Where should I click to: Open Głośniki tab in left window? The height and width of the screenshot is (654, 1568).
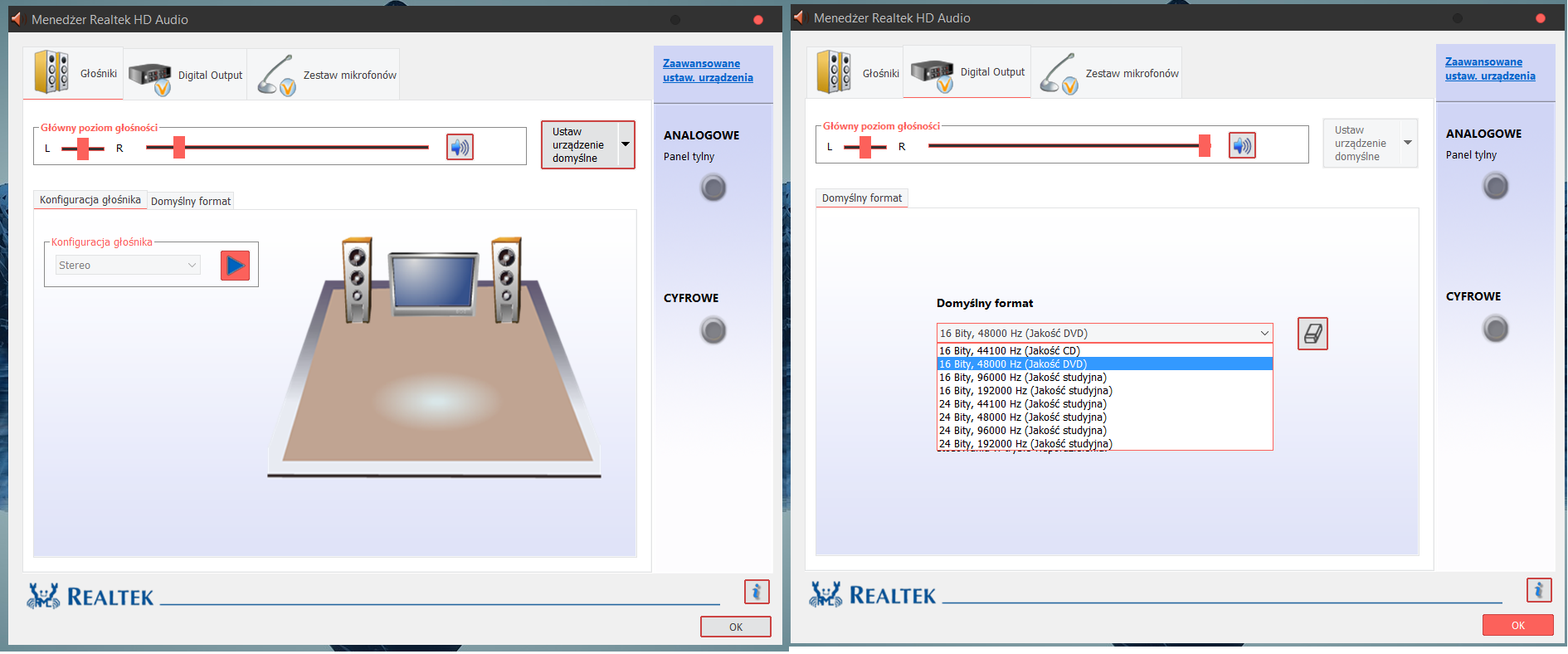point(74,73)
